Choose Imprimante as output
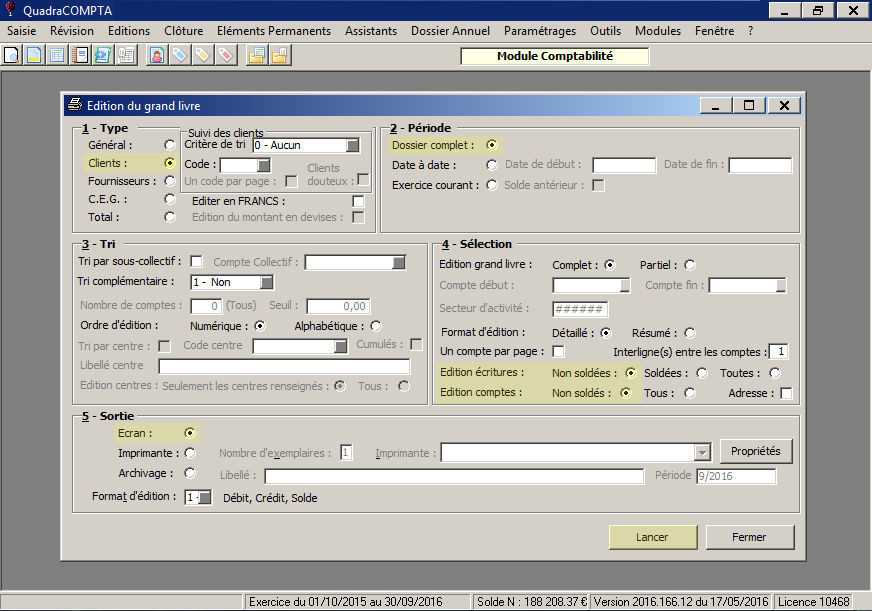Image resolution: width=872 pixels, height=611 pixels. [x=190, y=453]
